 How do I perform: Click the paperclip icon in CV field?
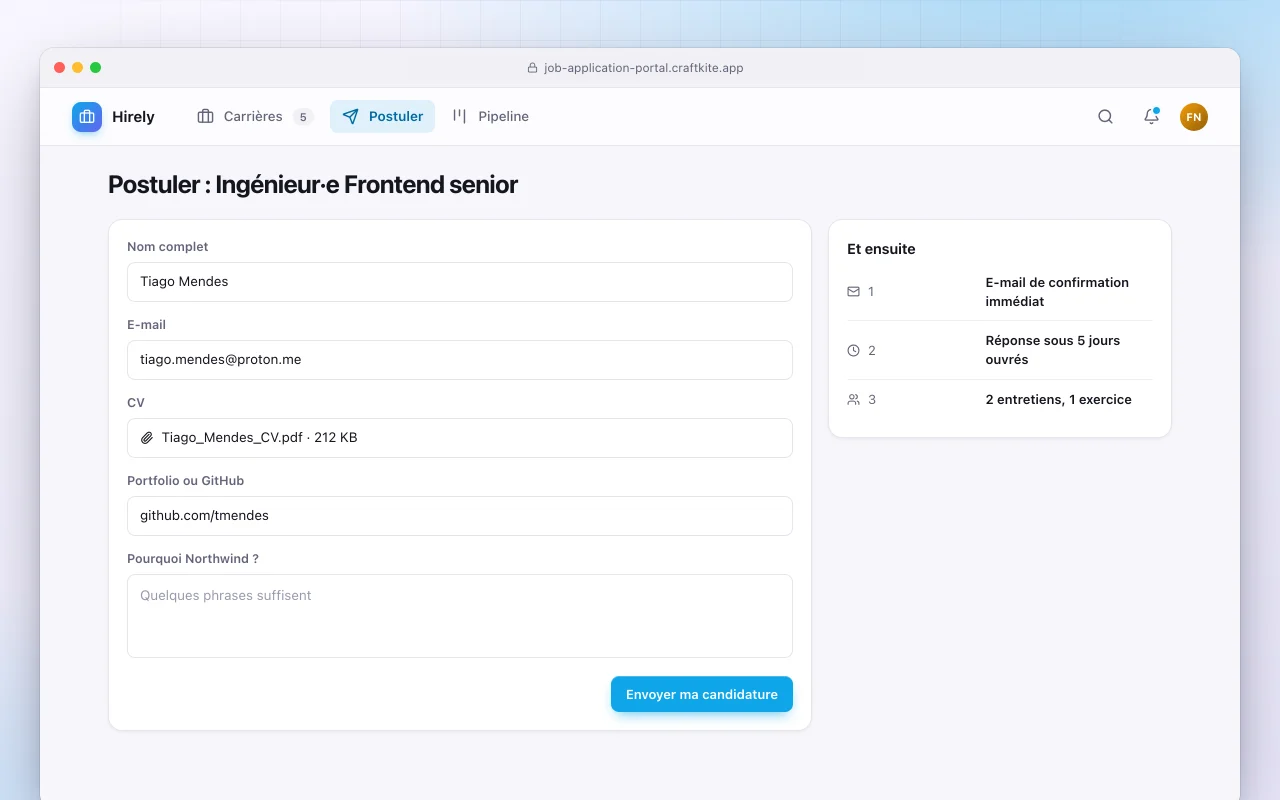pos(147,438)
